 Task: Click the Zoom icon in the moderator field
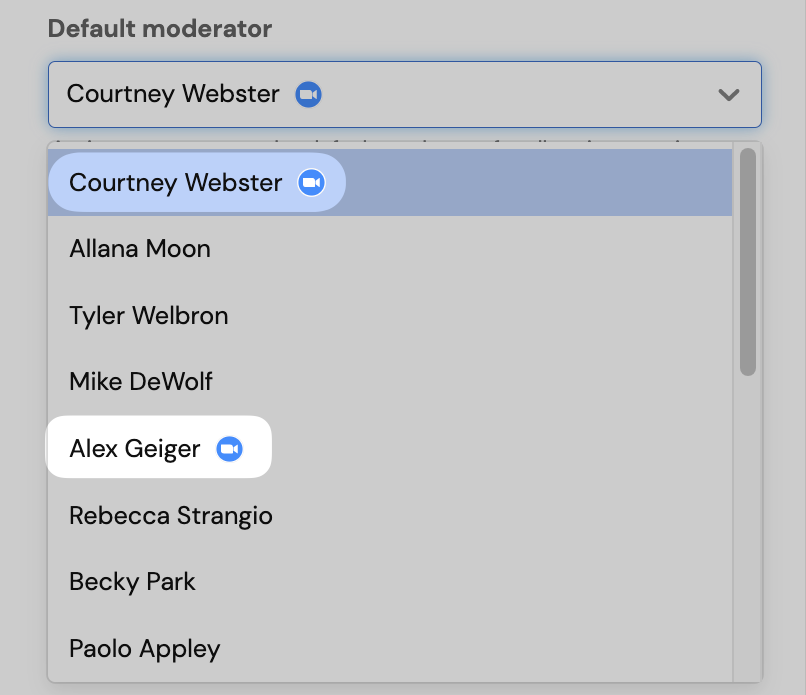[308, 95]
